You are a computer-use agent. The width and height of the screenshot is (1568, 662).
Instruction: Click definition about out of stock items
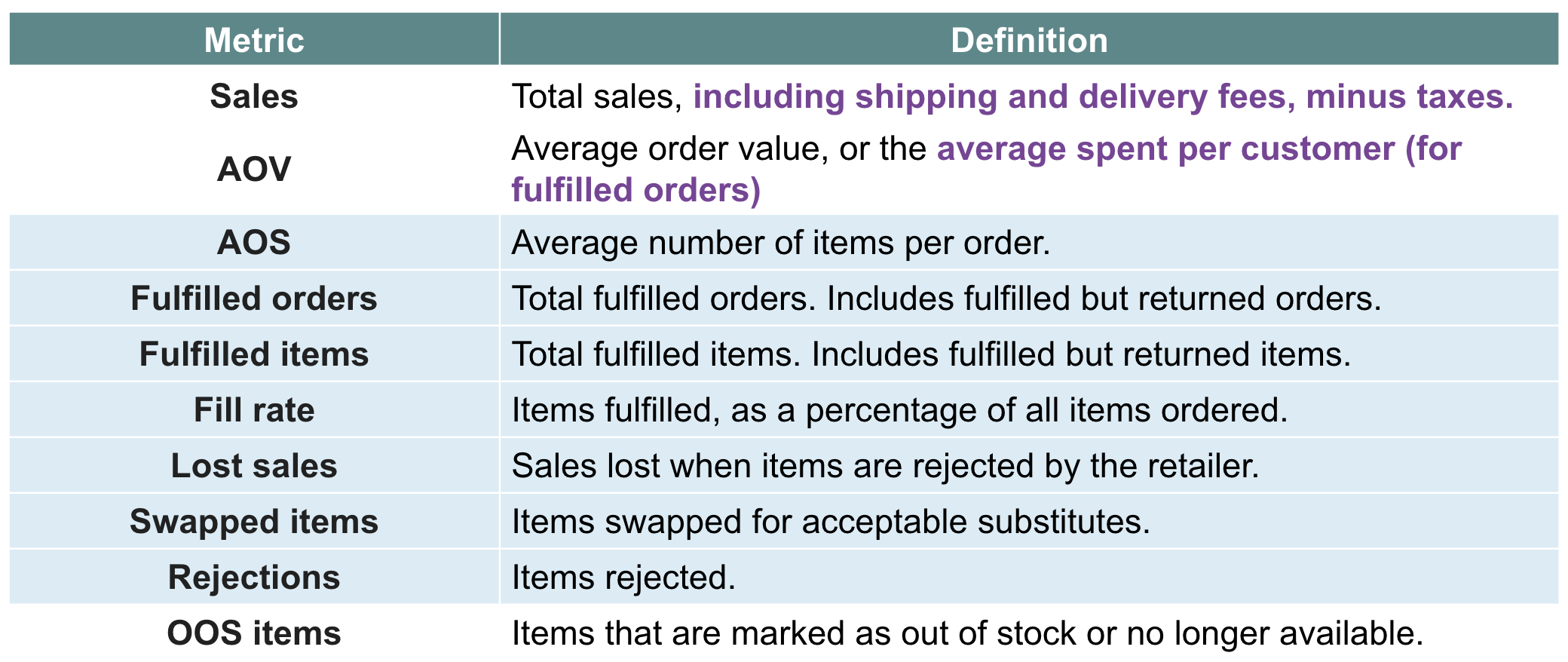coord(967,633)
